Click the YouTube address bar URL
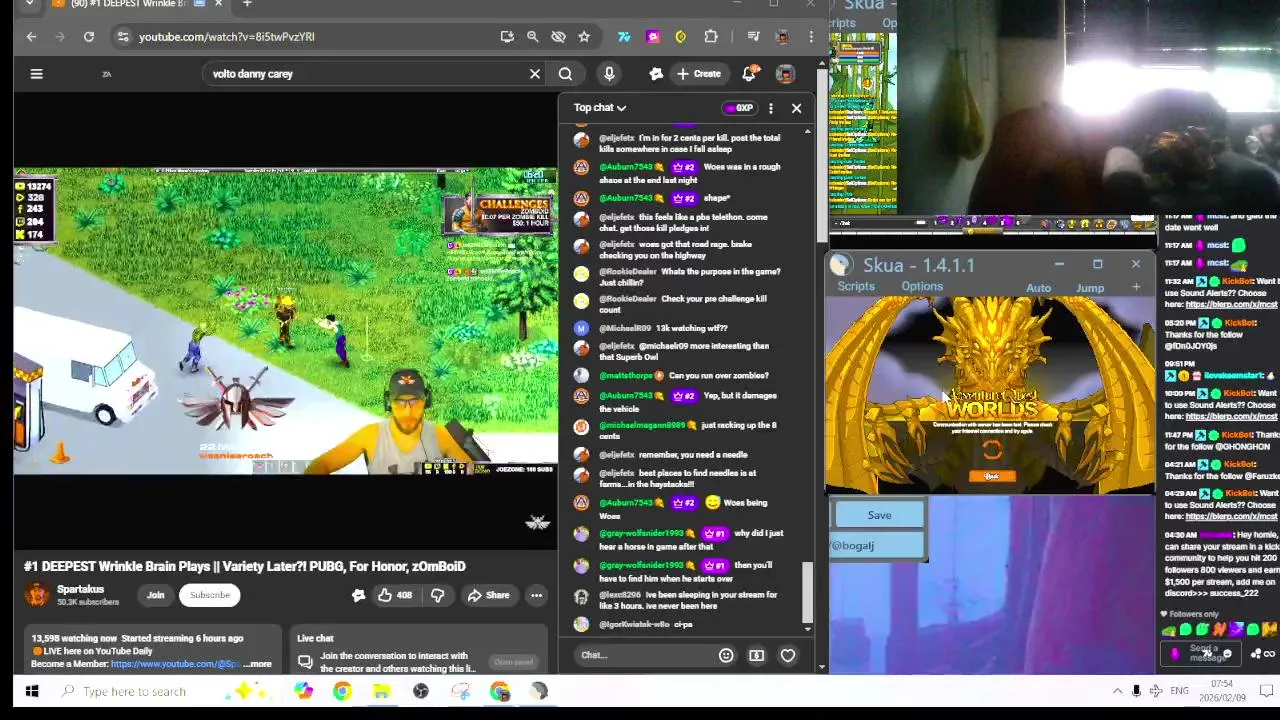This screenshot has width=1280, height=720. click(227, 37)
